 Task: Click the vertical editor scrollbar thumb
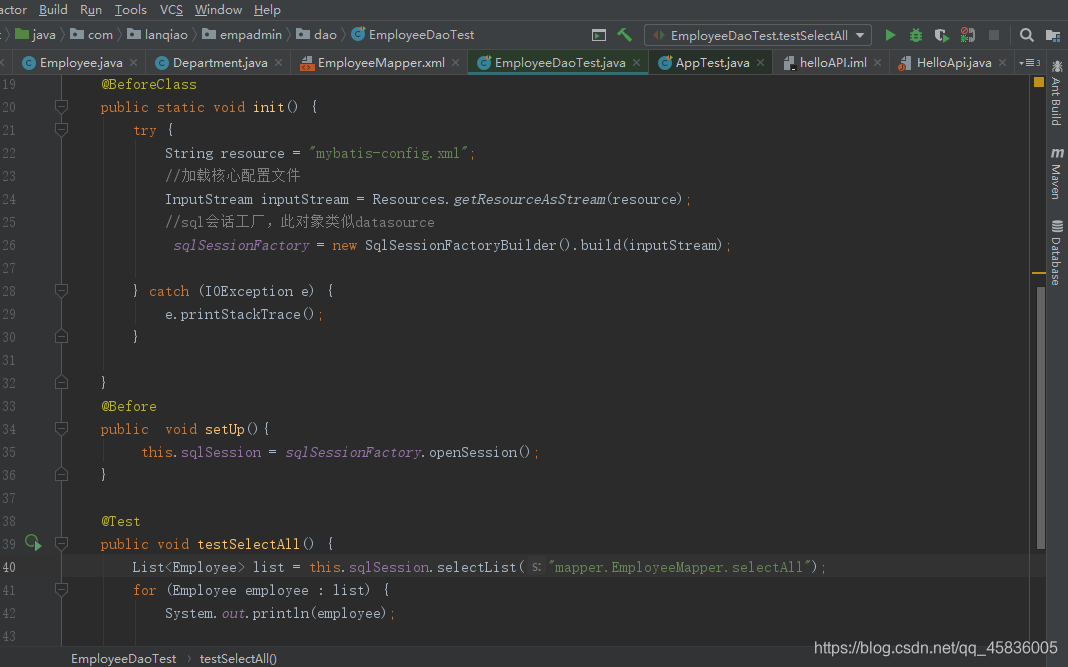(1040, 418)
